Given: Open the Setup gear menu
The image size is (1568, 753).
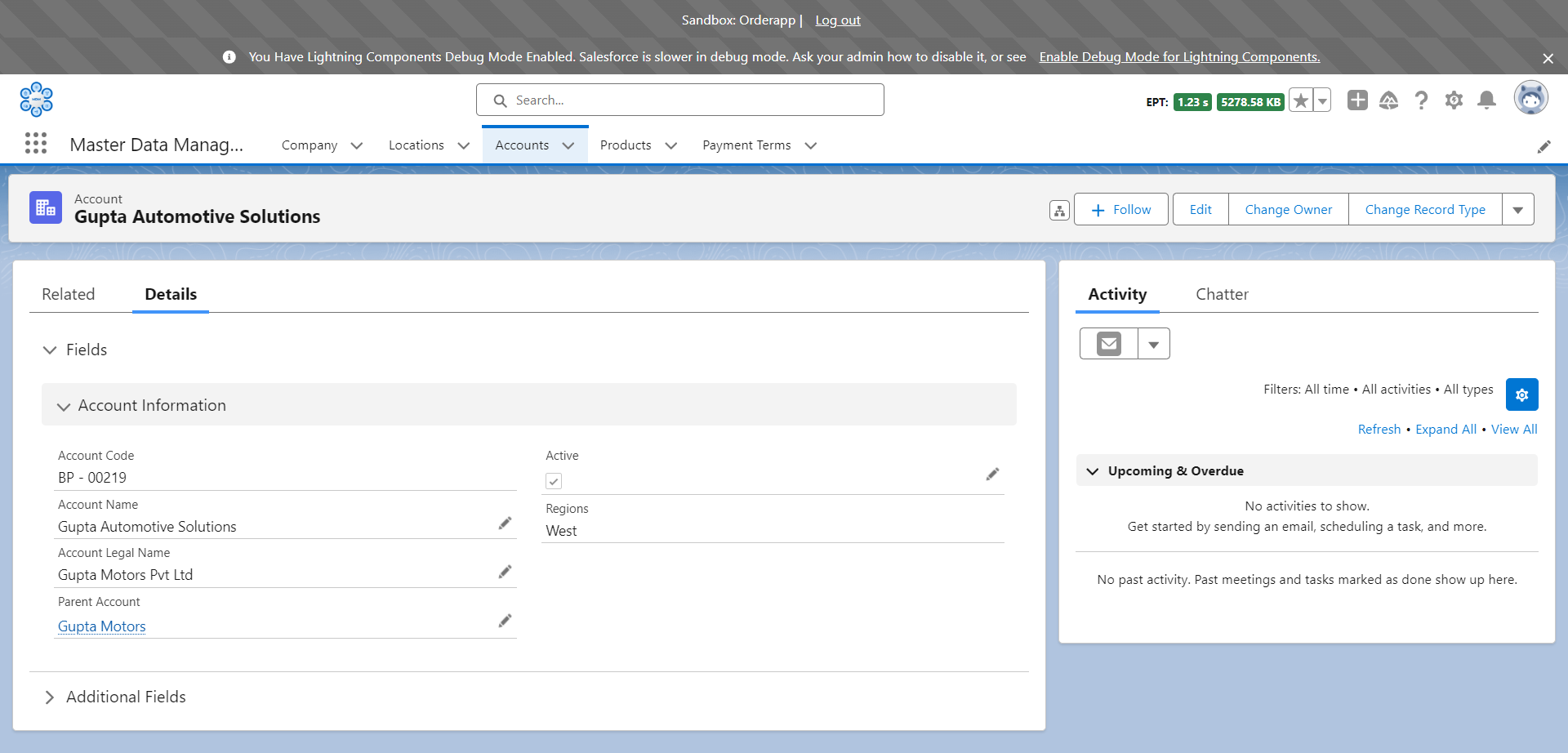Looking at the screenshot, I should [1454, 100].
